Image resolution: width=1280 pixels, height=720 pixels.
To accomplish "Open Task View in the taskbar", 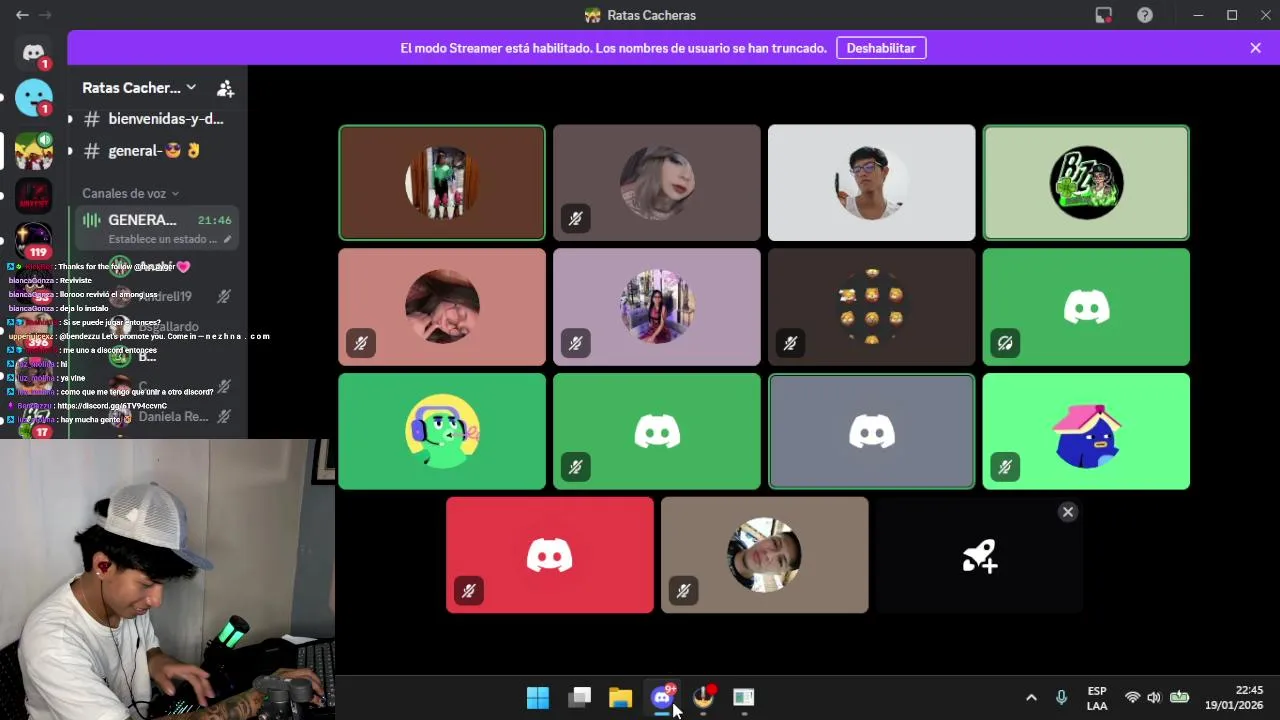I will click(579, 697).
